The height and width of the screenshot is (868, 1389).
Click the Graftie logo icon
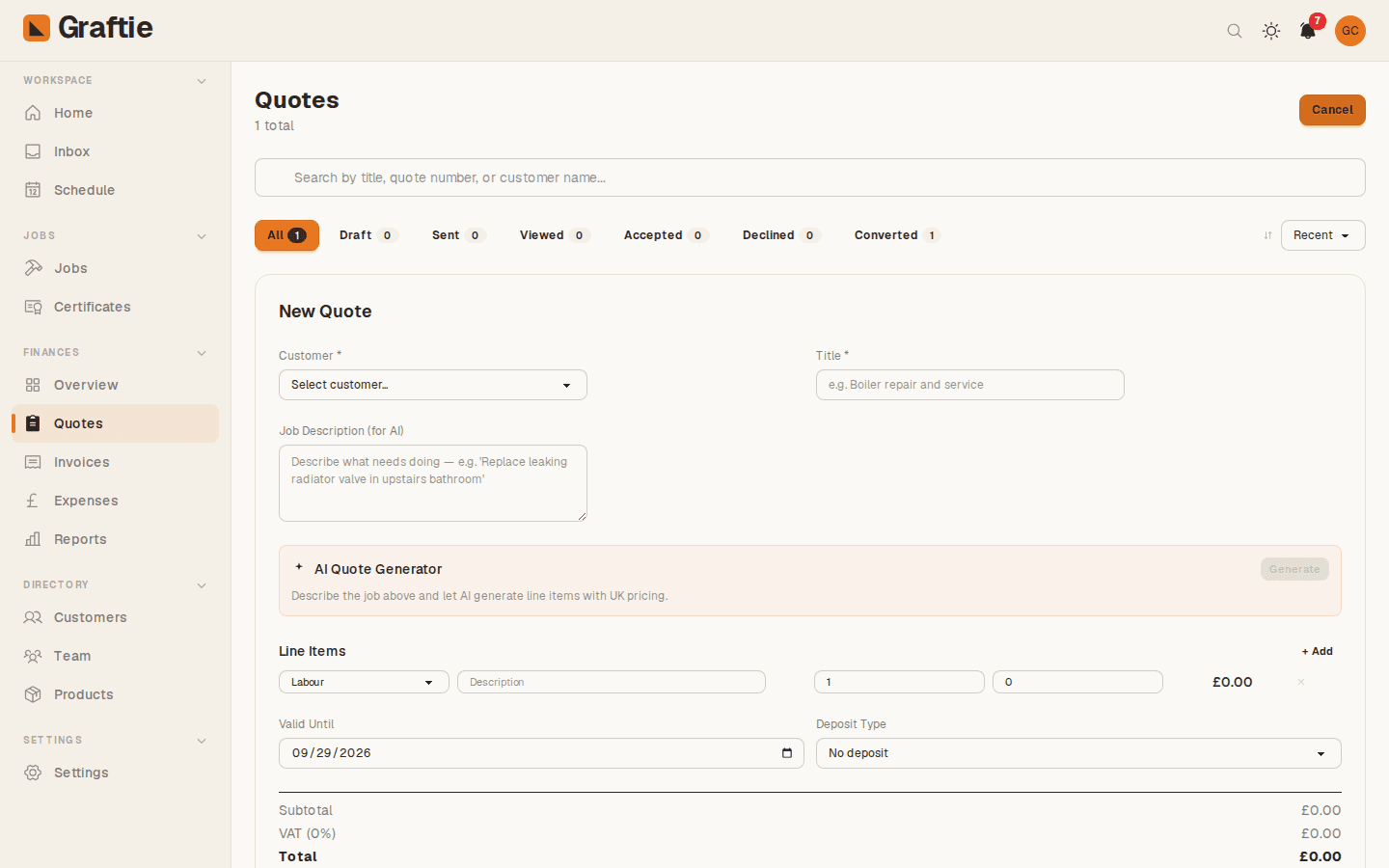click(x=37, y=28)
